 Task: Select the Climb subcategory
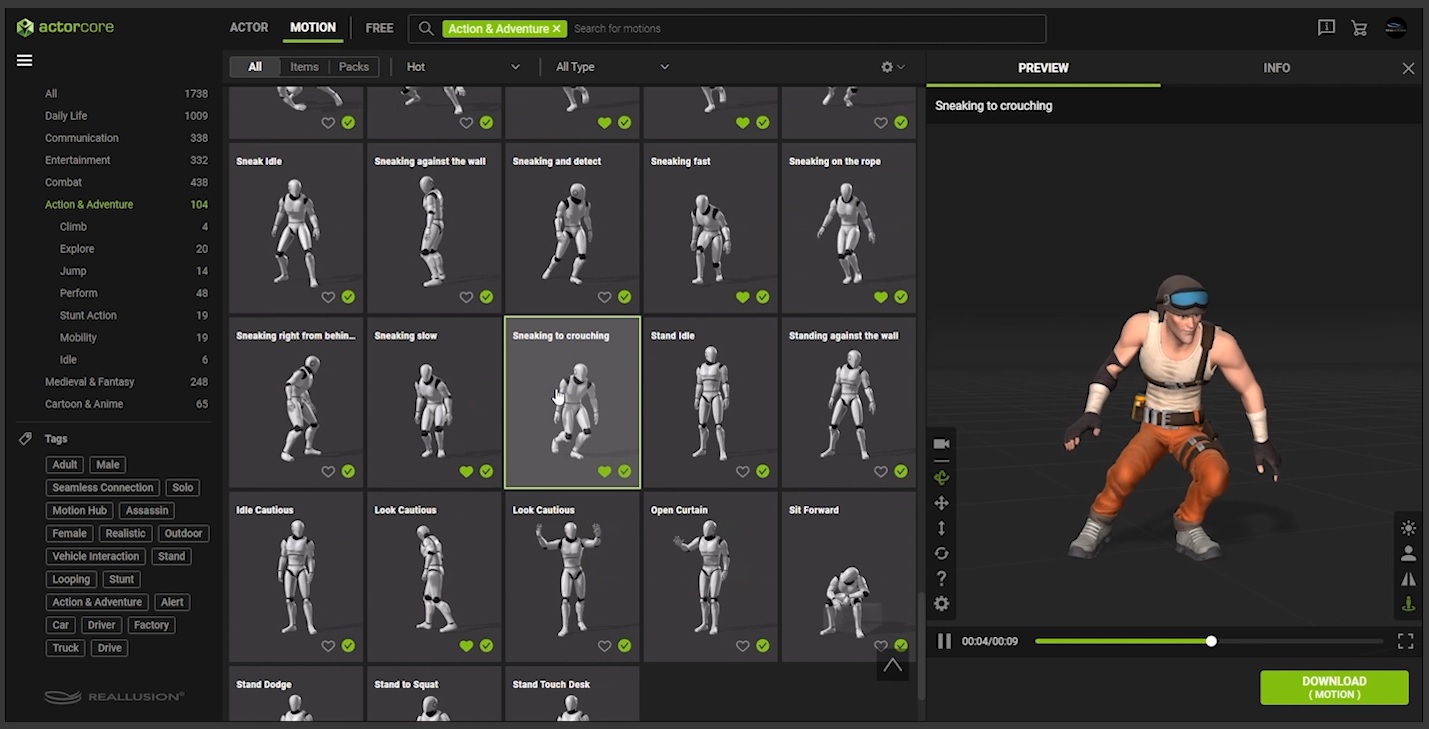[73, 227]
